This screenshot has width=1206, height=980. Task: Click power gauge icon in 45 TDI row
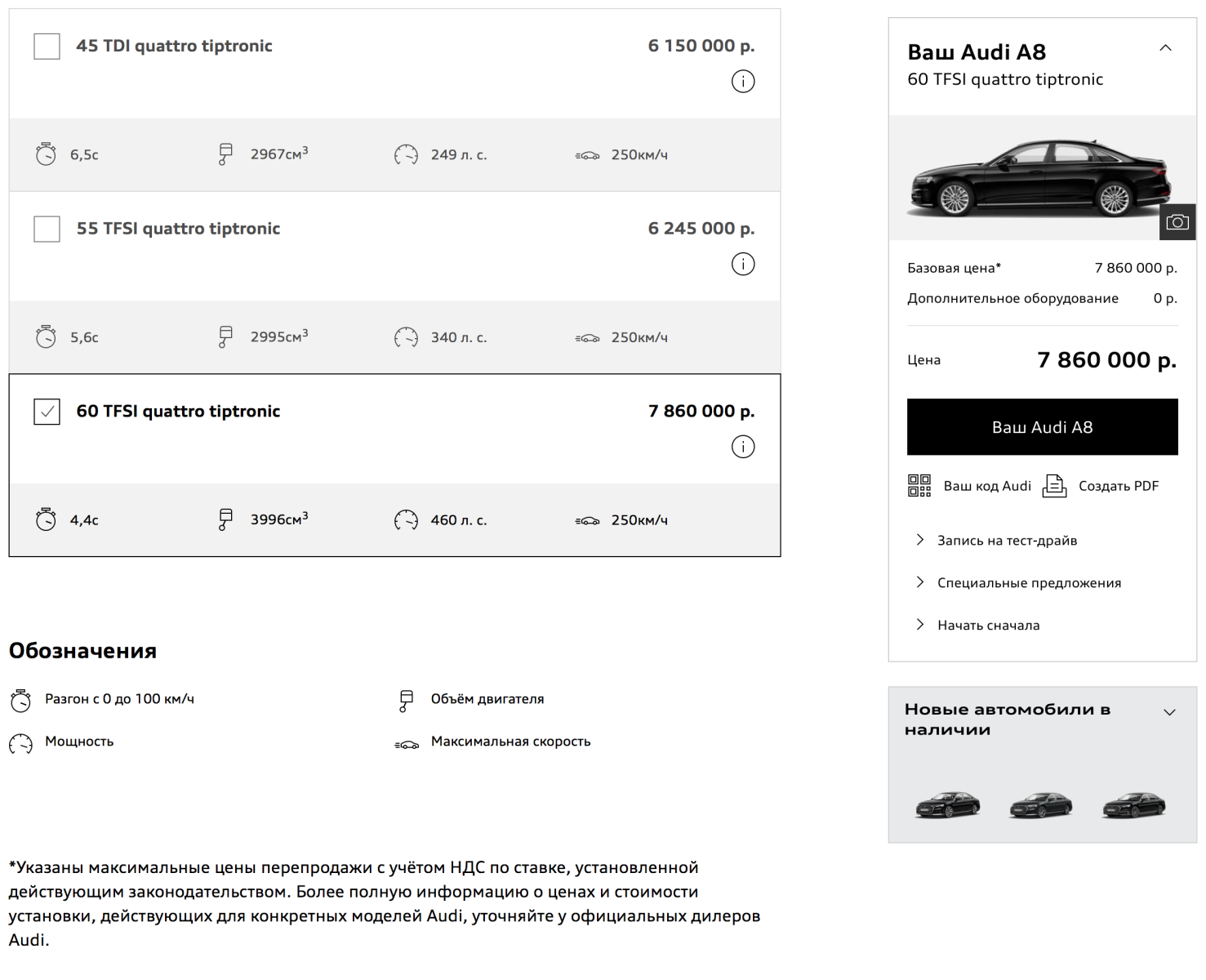pos(406,154)
